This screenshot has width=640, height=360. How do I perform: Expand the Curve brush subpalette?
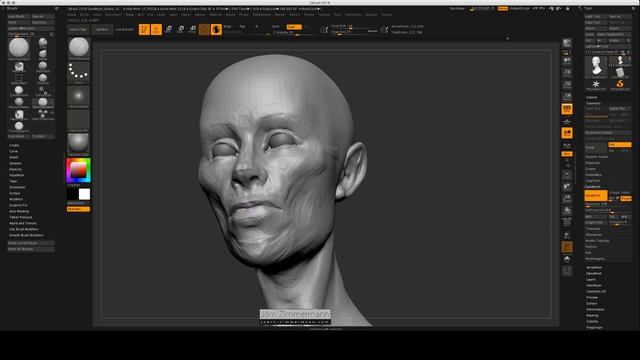click(x=13, y=151)
